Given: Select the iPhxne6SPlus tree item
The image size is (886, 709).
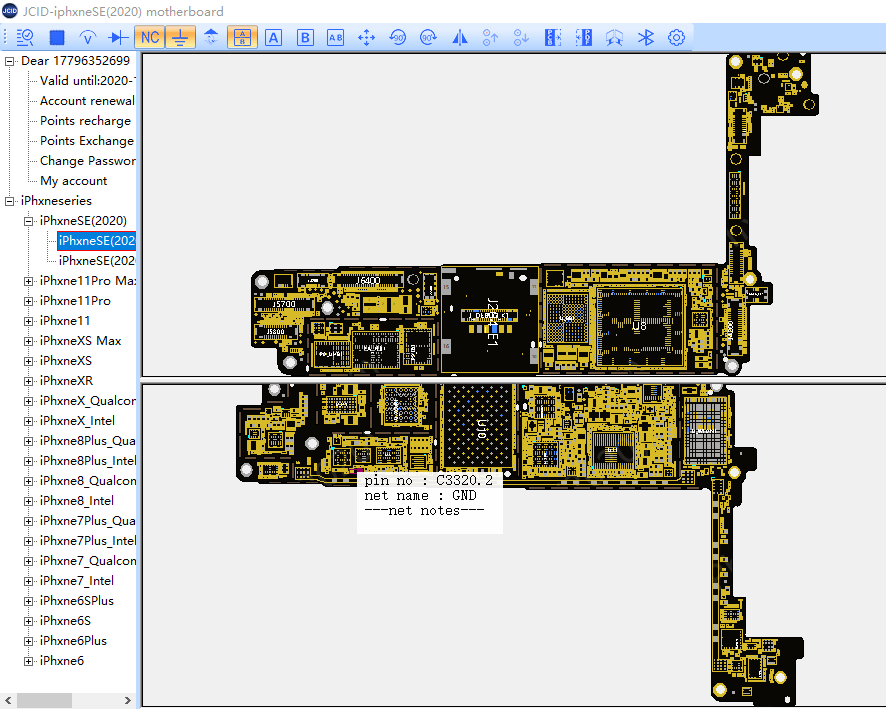Looking at the screenshot, I should [76, 601].
